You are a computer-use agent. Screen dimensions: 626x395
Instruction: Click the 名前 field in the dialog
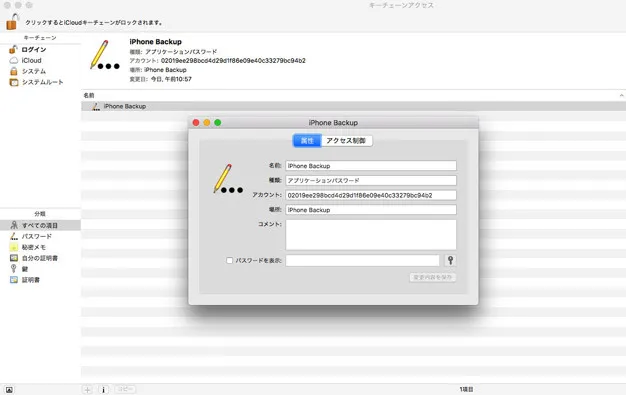coord(371,166)
